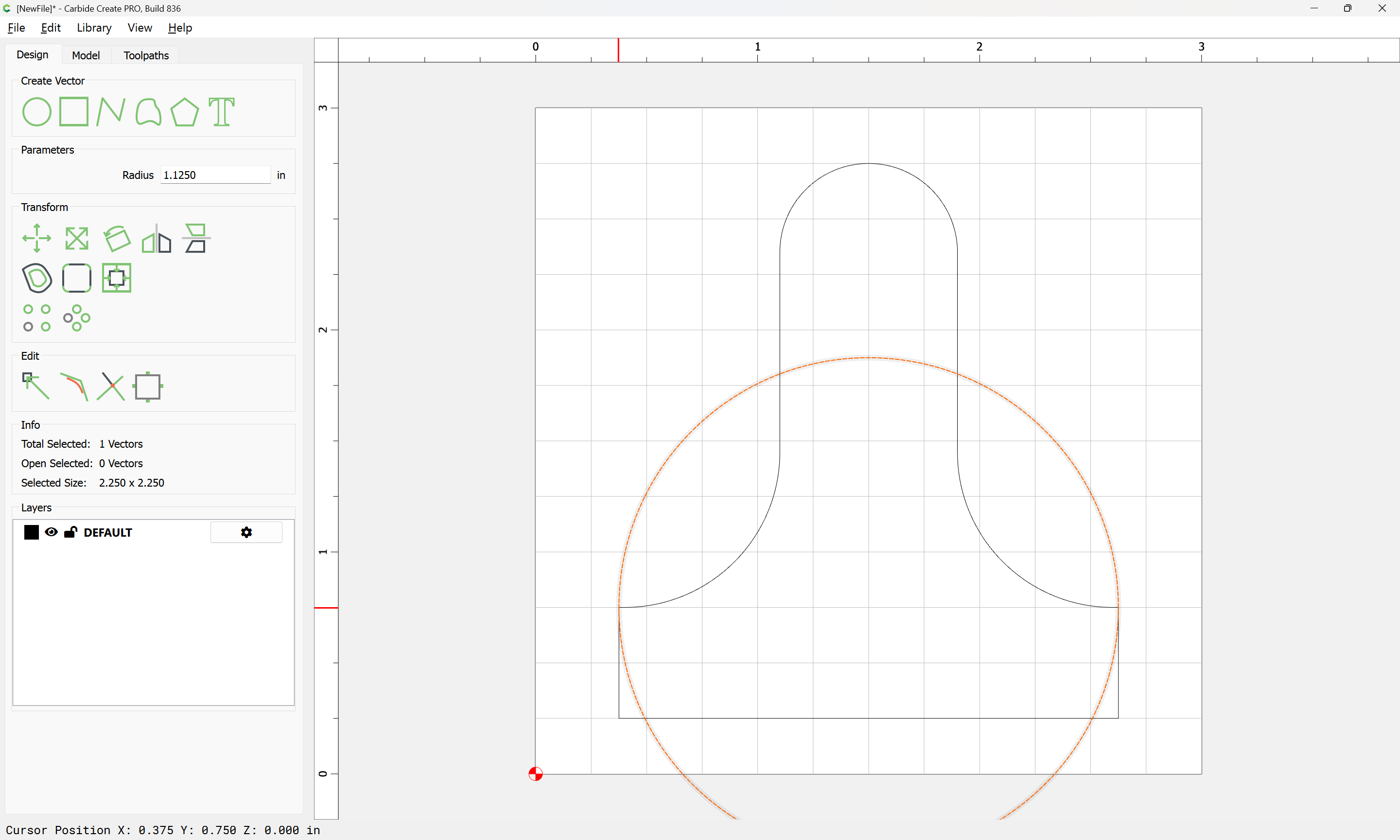Open the Library menu
The height and width of the screenshot is (840, 1400).
pyautogui.click(x=94, y=28)
